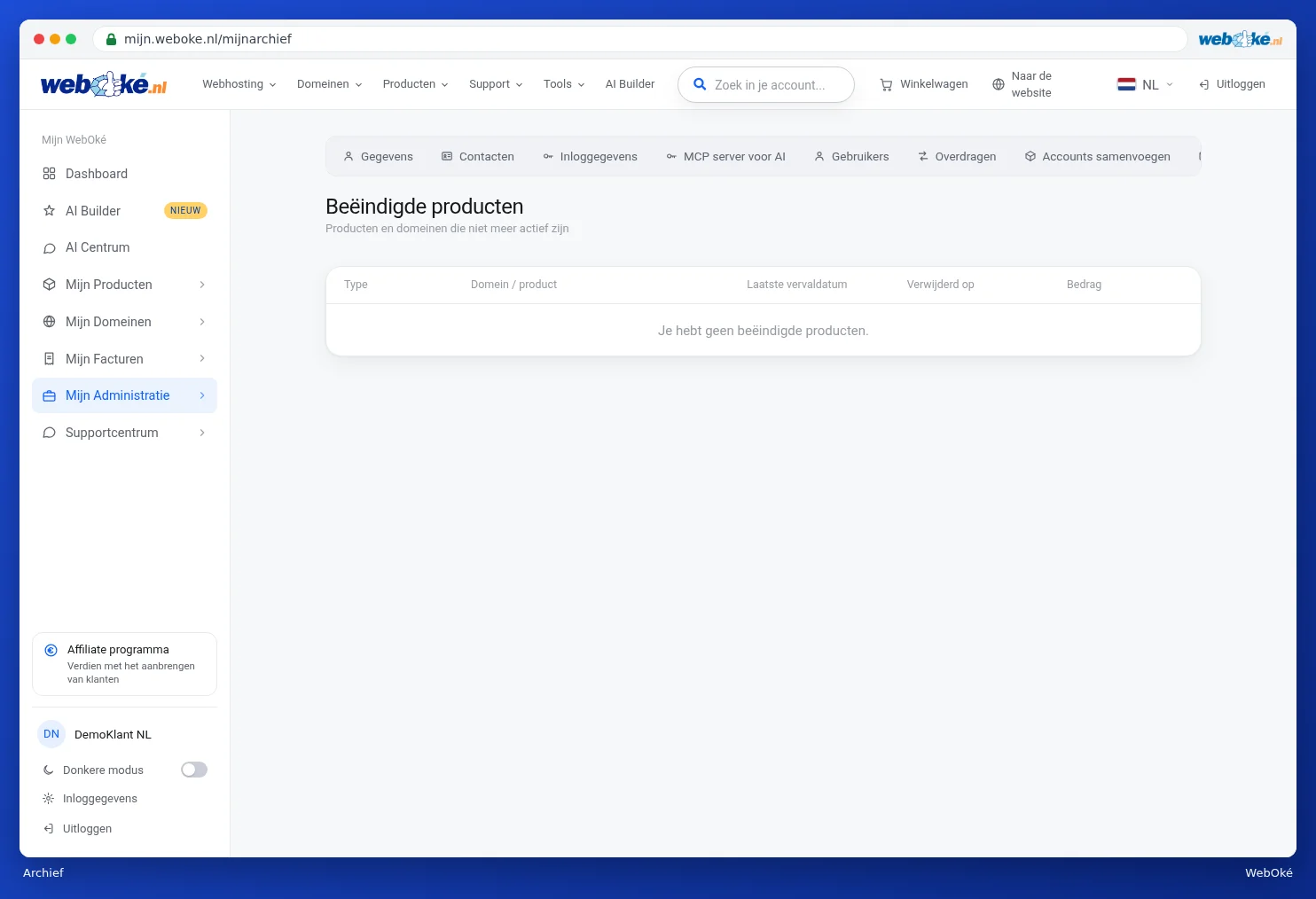The image size is (1316, 899).
Task: Click the Dashboard grid icon in sidebar
Action: click(x=49, y=174)
